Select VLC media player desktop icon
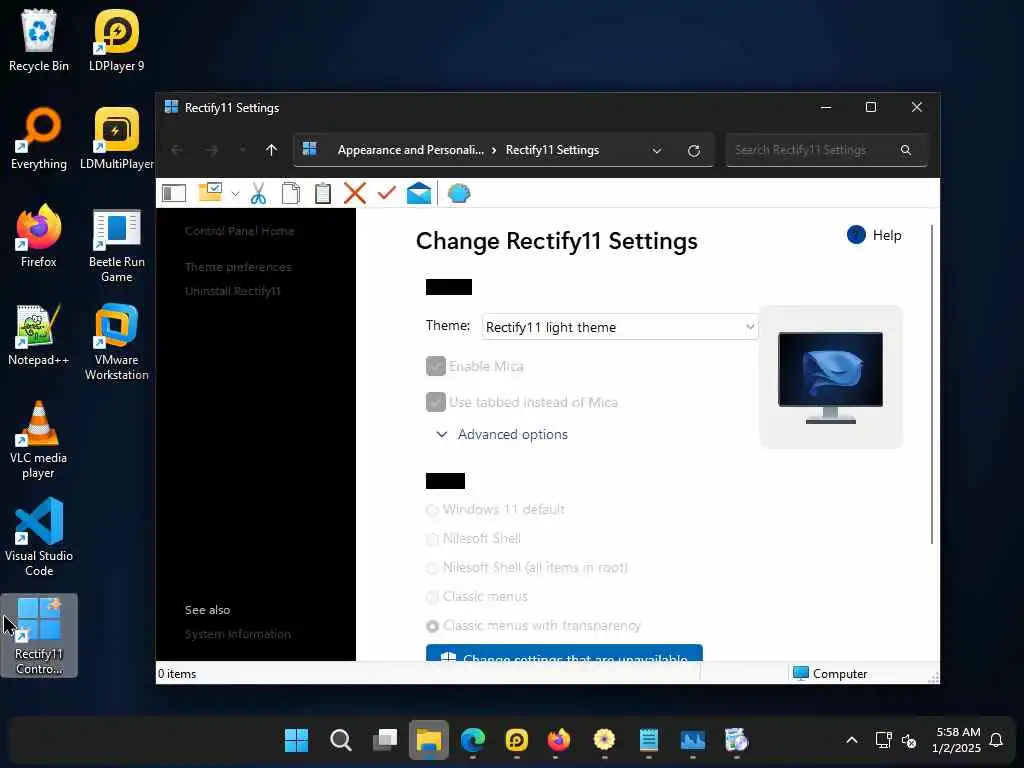This screenshot has height=768, width=1024. coord(39,440)
